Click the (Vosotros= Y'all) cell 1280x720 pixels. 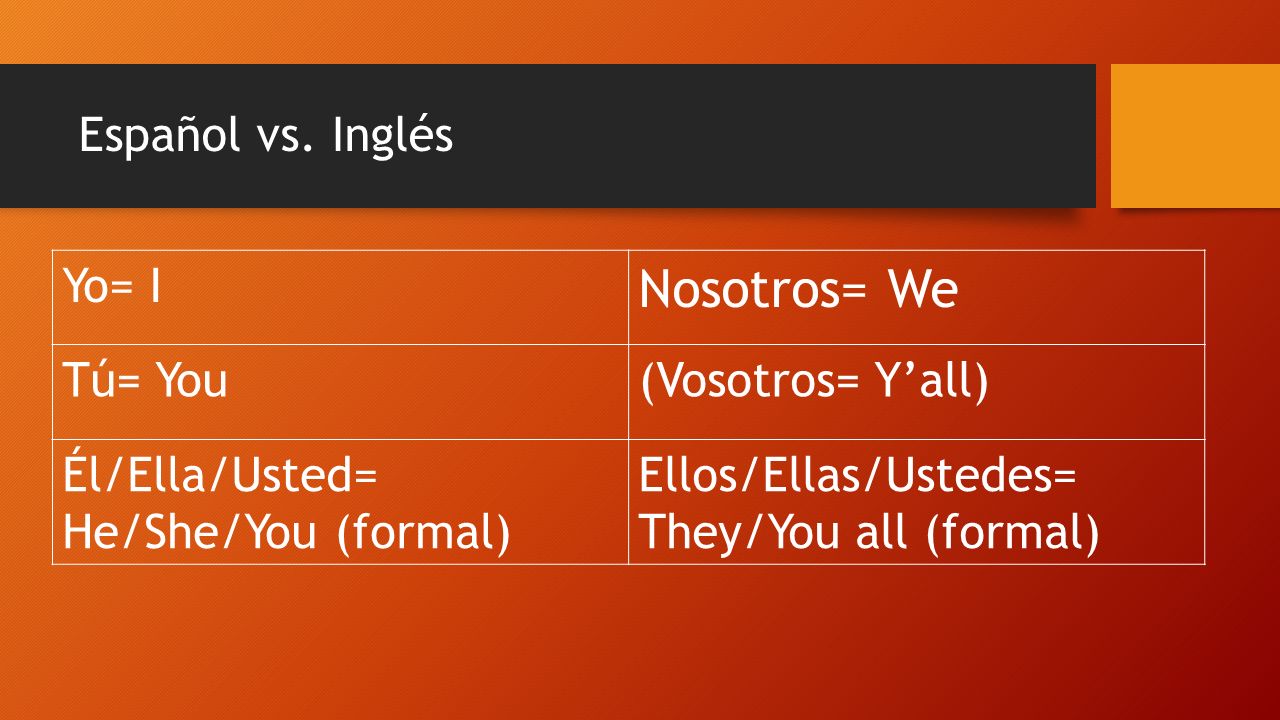pos(917,391)
